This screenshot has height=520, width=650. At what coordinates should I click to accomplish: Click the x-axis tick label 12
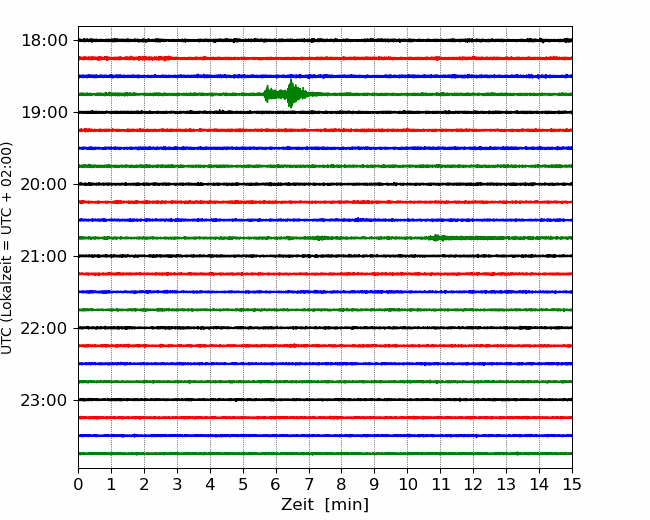point(473,484)
